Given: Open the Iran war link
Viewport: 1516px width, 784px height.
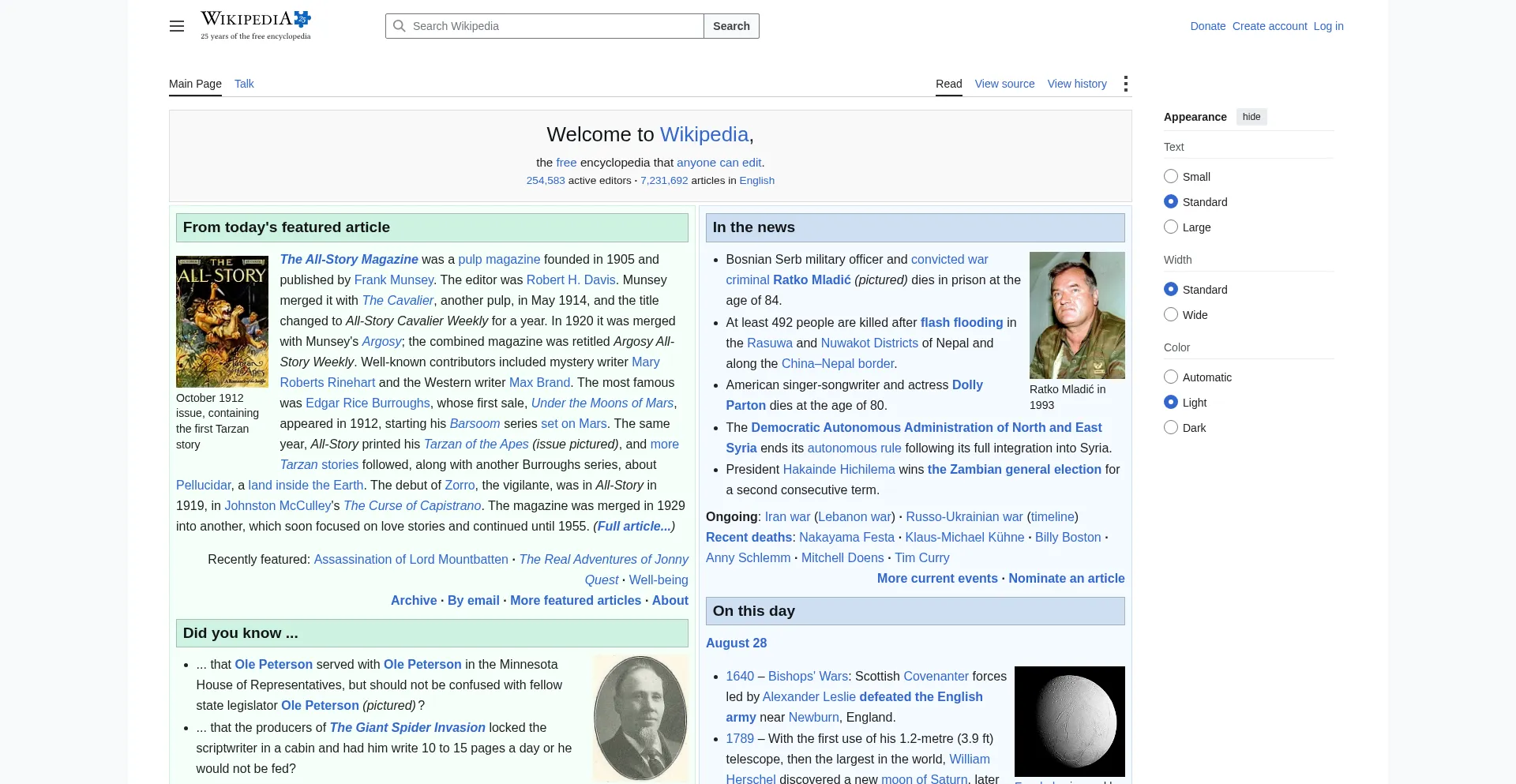Looking at the screenshot, I should pyautogui.click(x=787, y=516).
